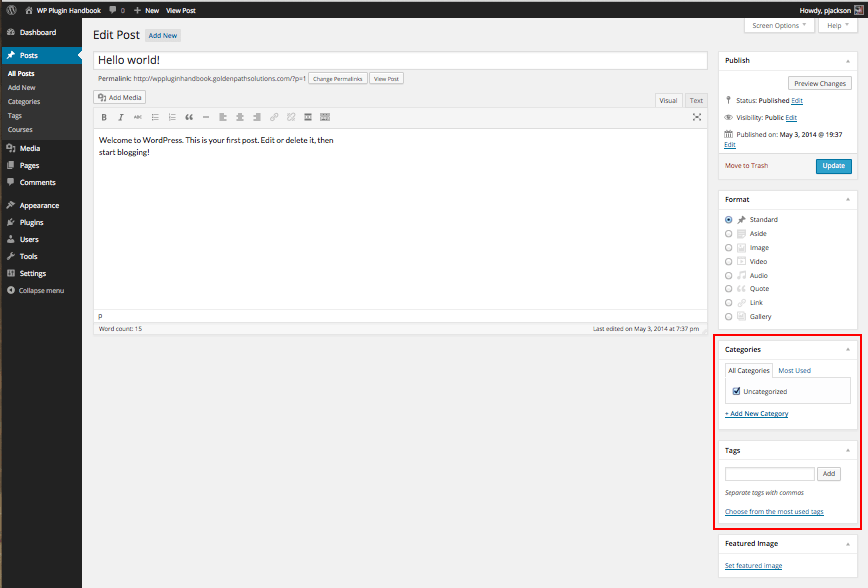This screenshot has height=588, width=868.
Task: Insert a bulleted list
Action: [x=155, y=117]
